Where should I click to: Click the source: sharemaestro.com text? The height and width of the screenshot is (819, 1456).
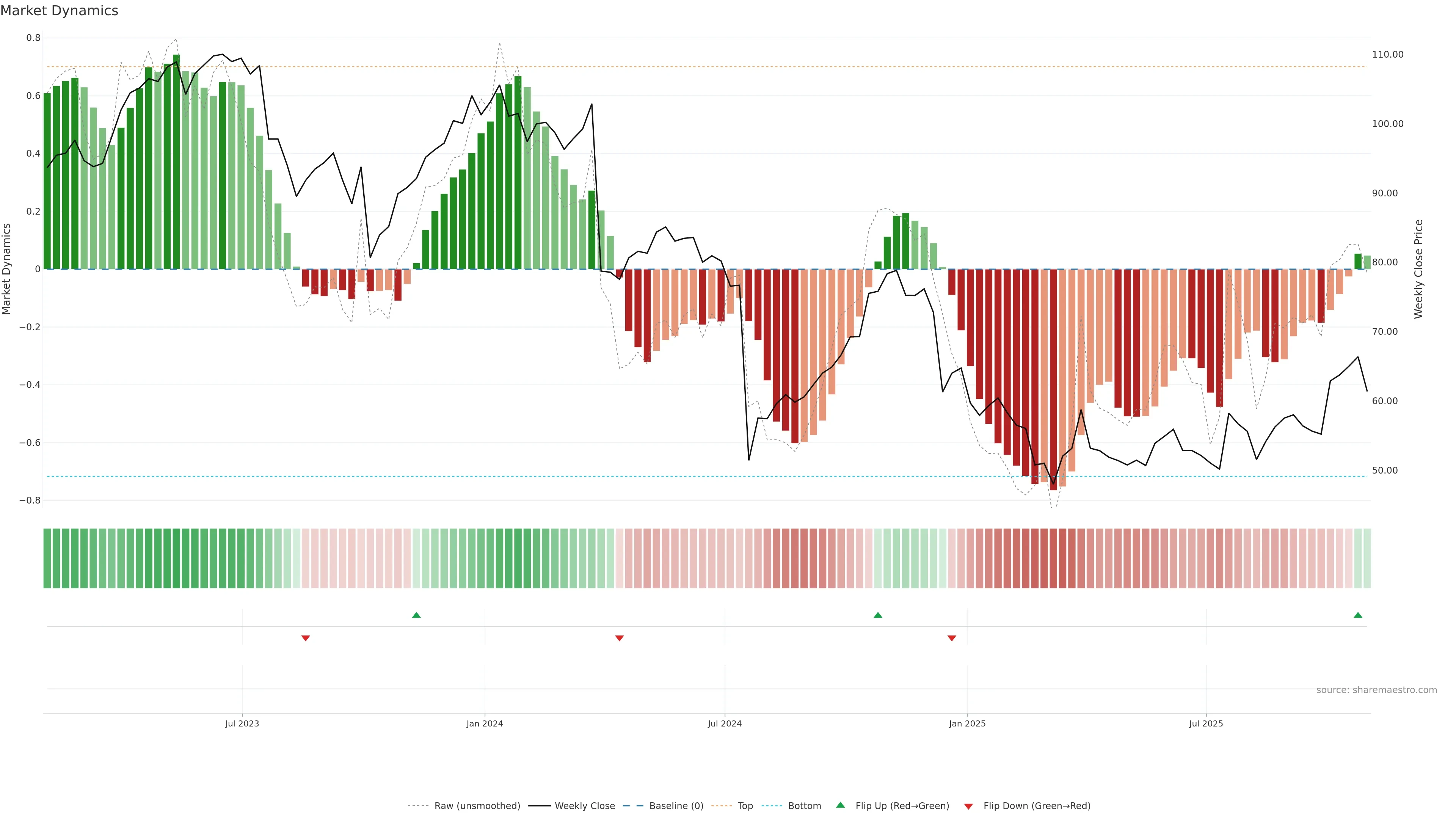1376,690
